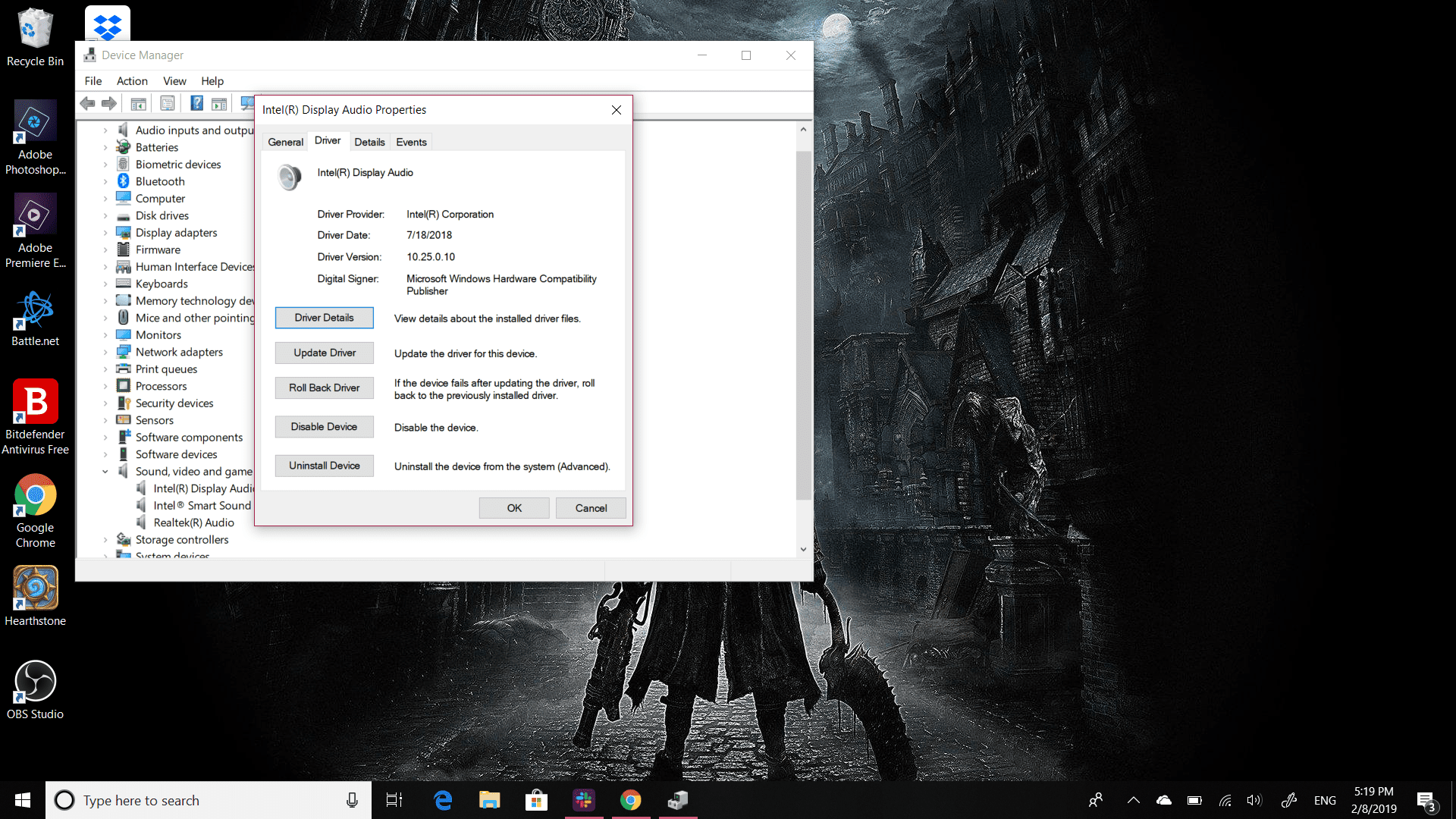Open Microsoft Edge from the taskbar
Viewport: 1456px width, 819px height.
tap(443, 800)
